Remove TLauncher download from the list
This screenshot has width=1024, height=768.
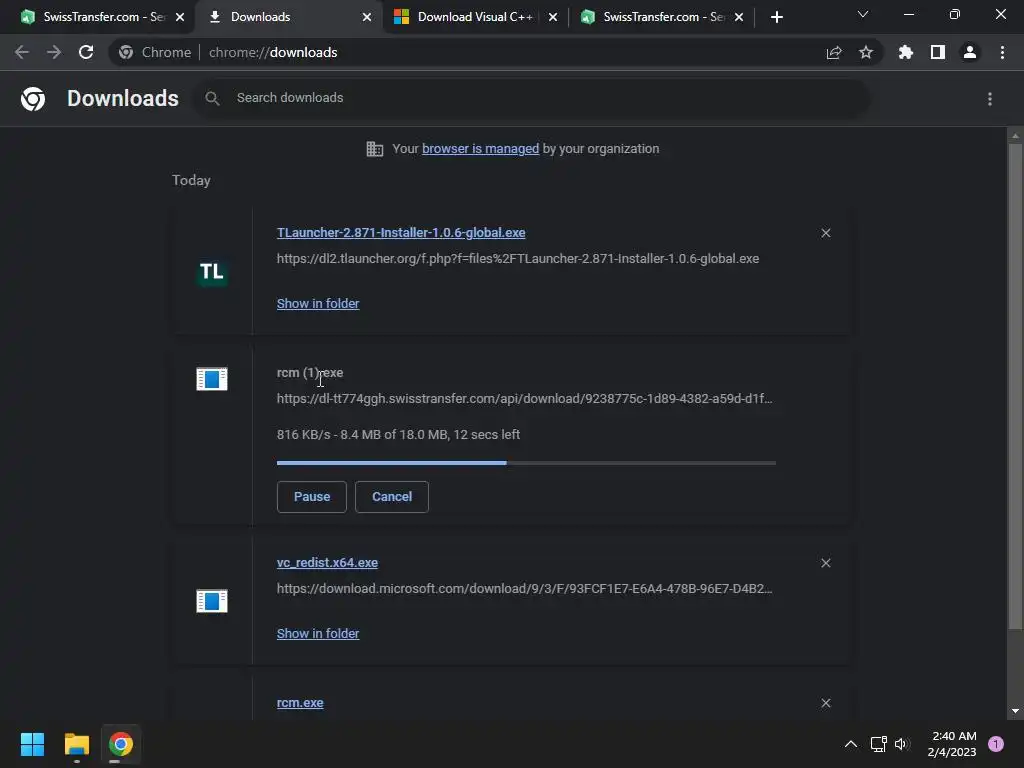[826, 233]
